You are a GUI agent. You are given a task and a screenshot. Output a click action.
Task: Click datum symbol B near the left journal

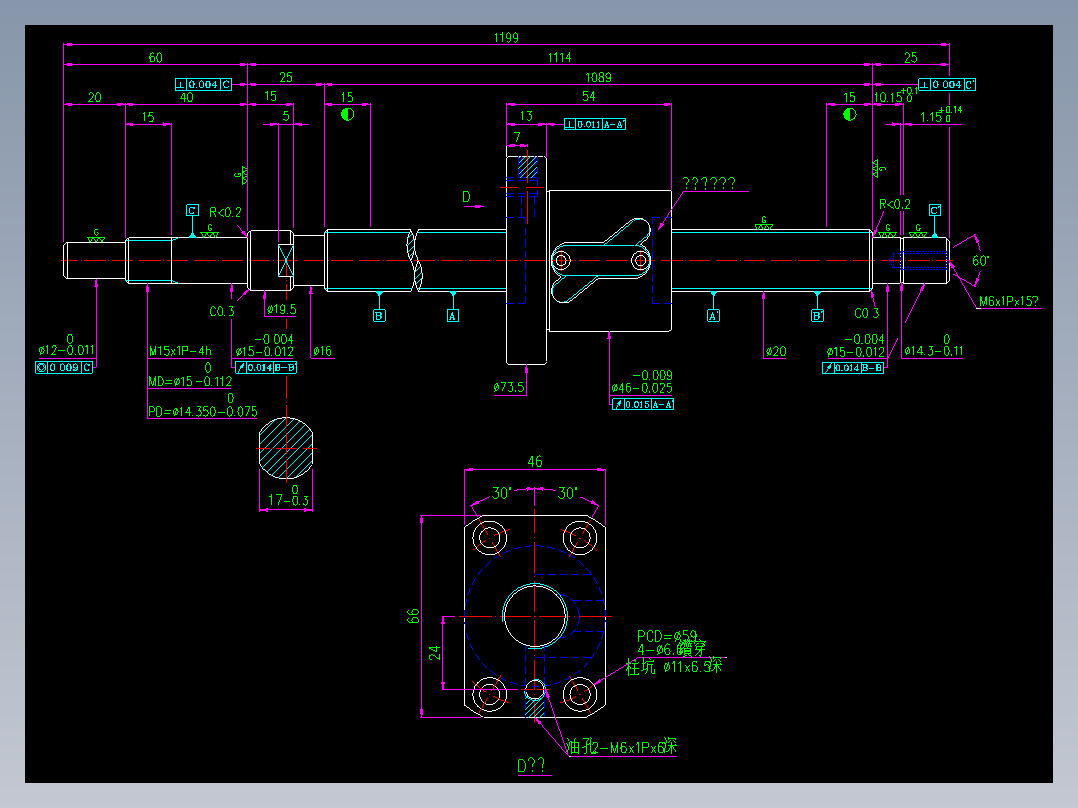click(378, 315)
